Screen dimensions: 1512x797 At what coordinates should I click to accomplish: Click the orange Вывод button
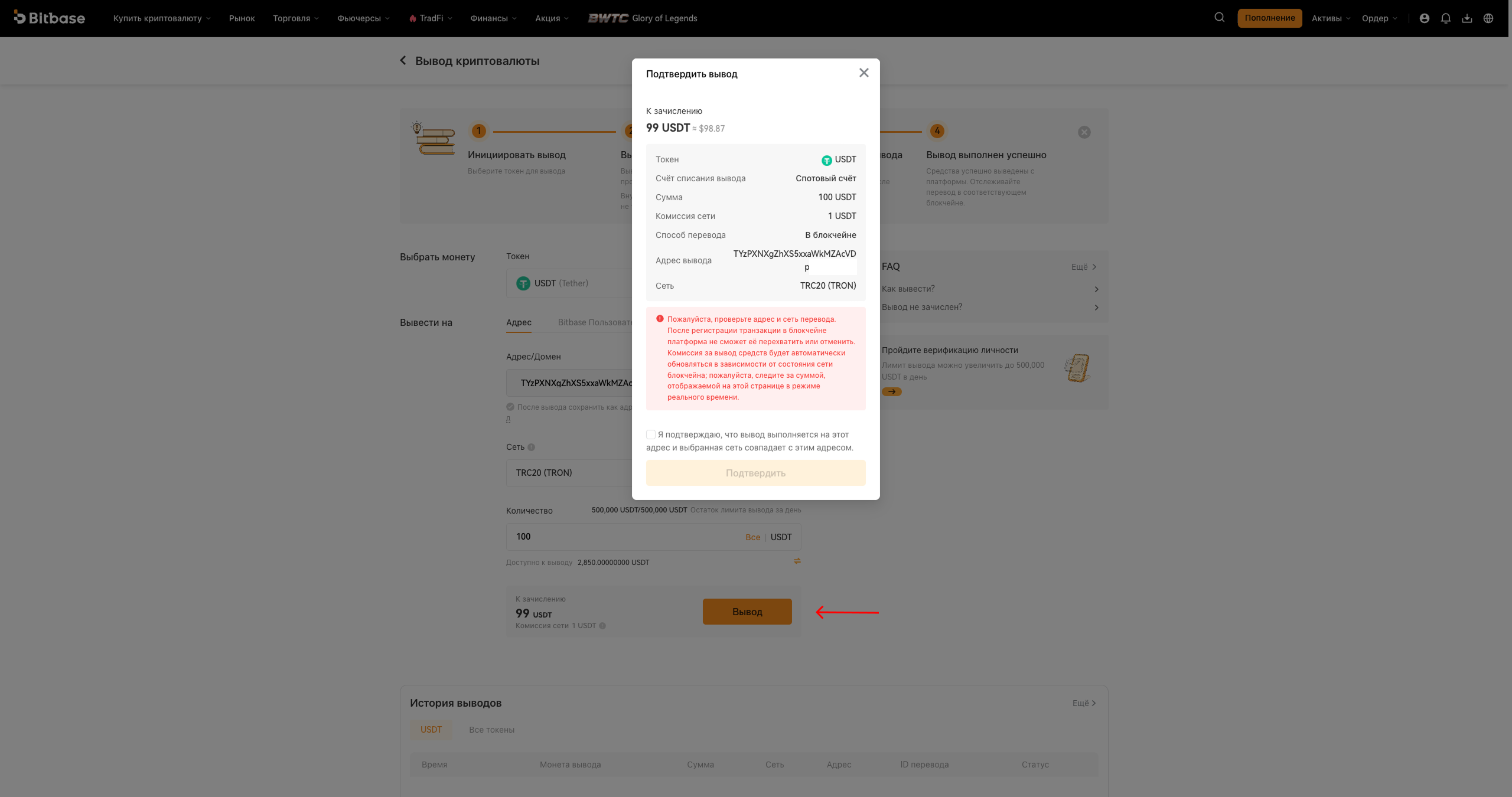coord(747,612)
